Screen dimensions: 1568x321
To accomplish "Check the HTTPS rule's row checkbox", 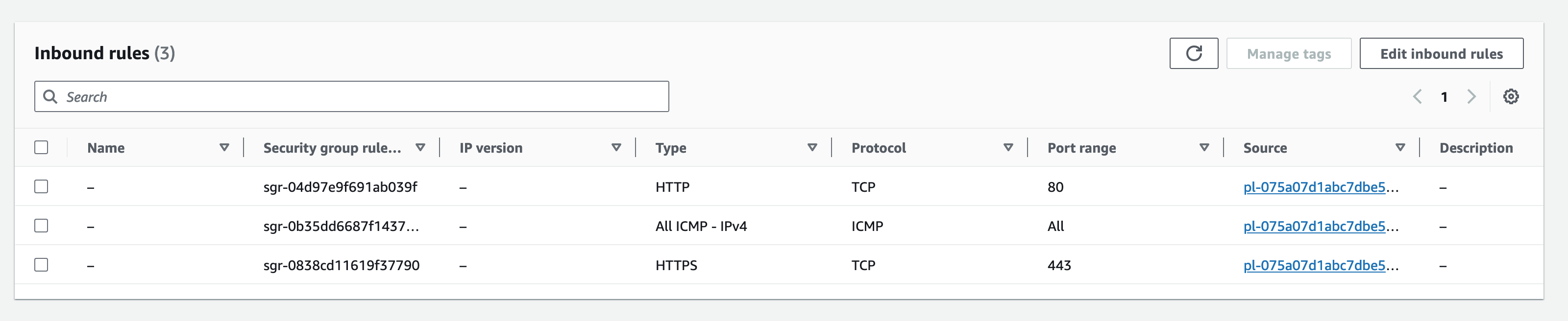I will coord(41,265).
